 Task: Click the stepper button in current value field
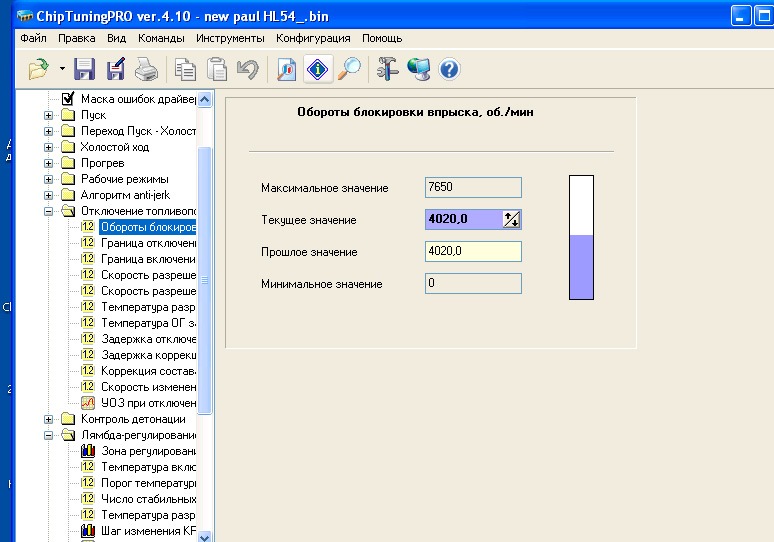(x=511, y=219)
